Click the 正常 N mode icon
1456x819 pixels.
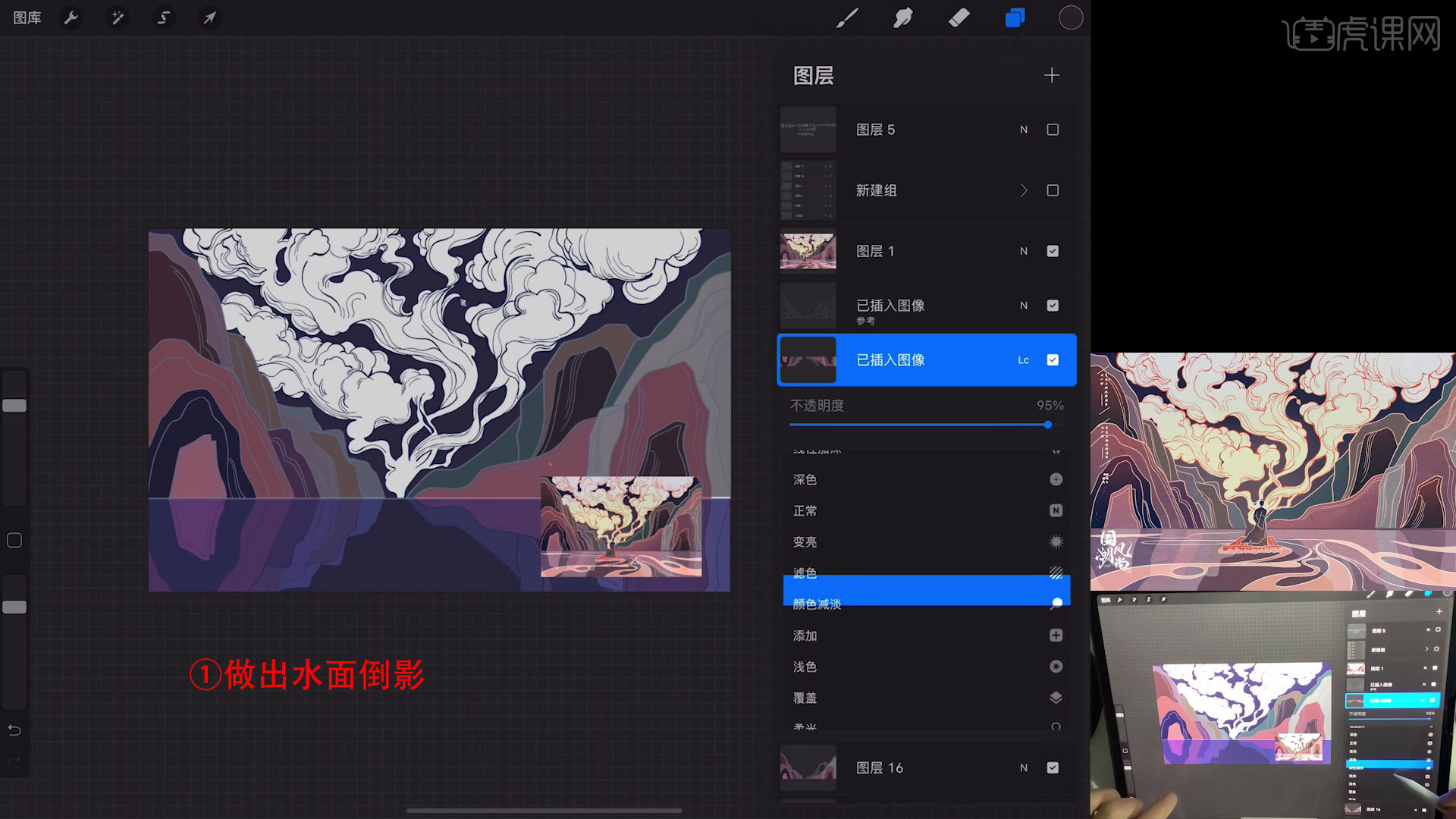(1056, 510)
